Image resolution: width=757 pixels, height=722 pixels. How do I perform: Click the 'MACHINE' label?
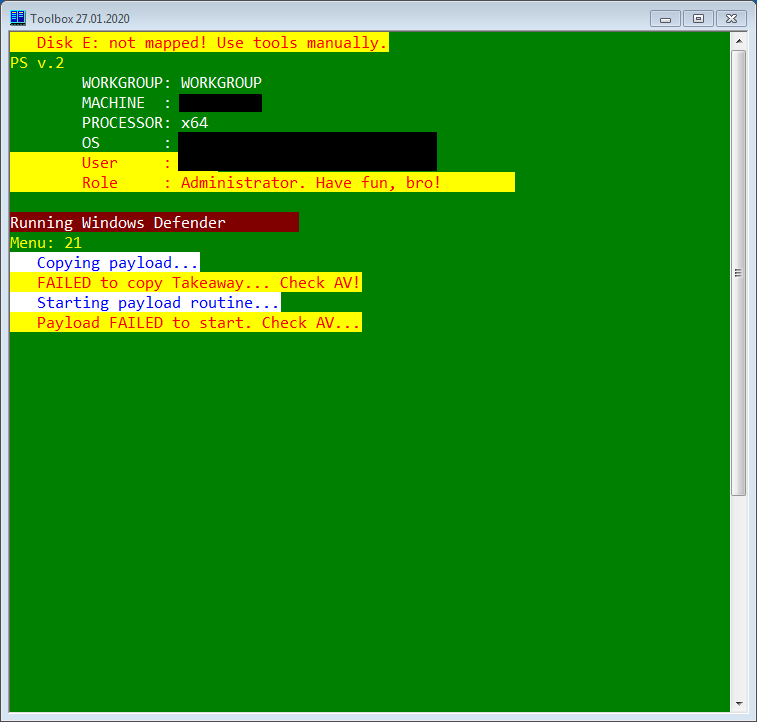point(113,103)
